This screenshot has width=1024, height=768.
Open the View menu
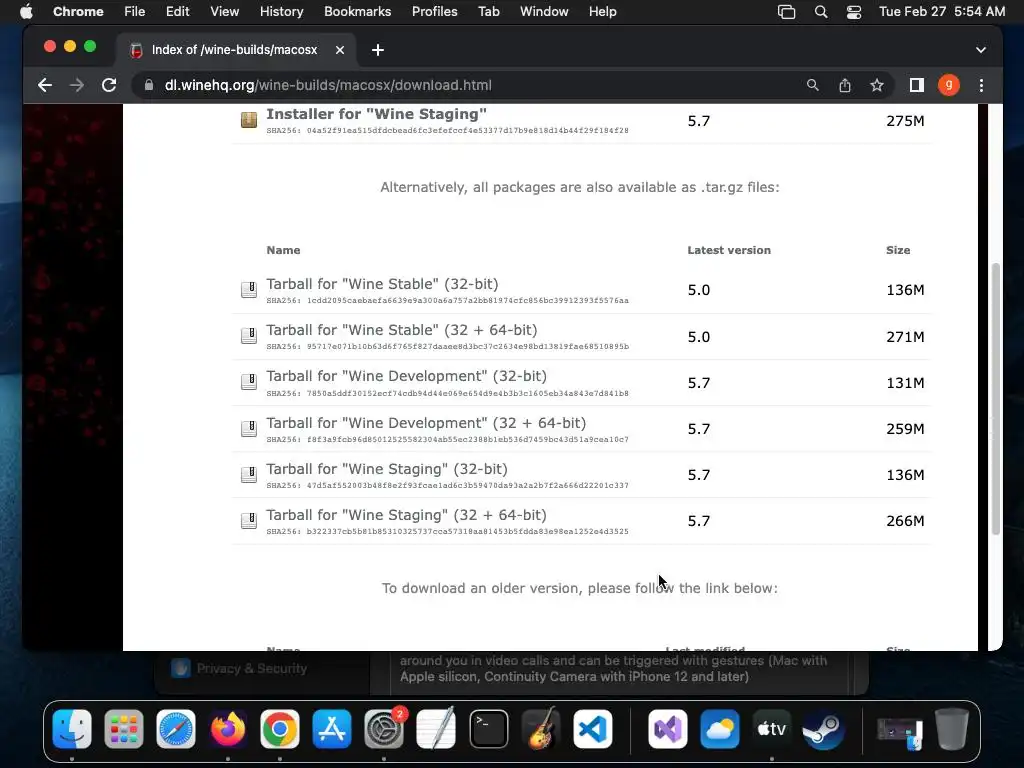[x=224, y=12]
